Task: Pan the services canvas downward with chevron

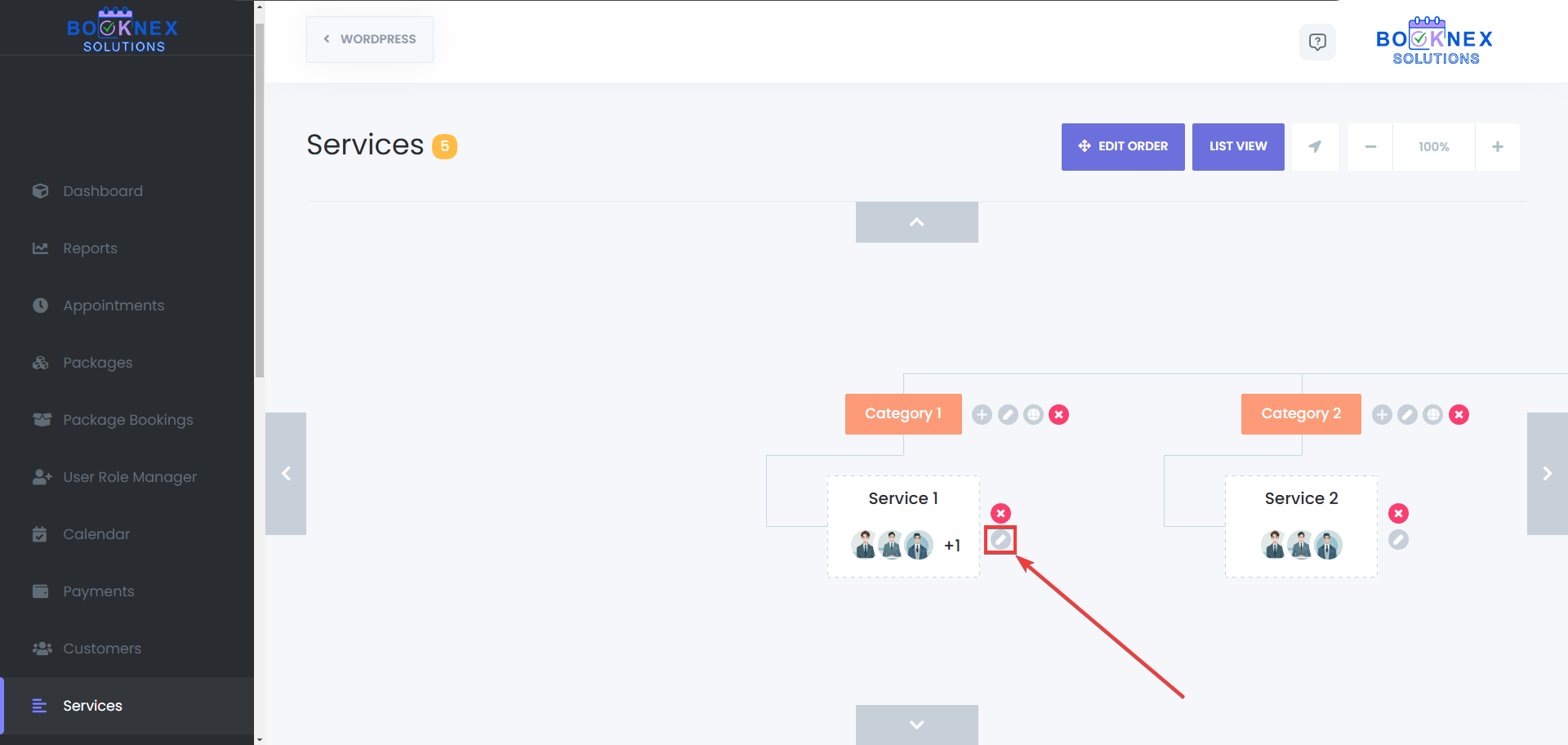Action: pyautogui.click(x=916, y=725)
